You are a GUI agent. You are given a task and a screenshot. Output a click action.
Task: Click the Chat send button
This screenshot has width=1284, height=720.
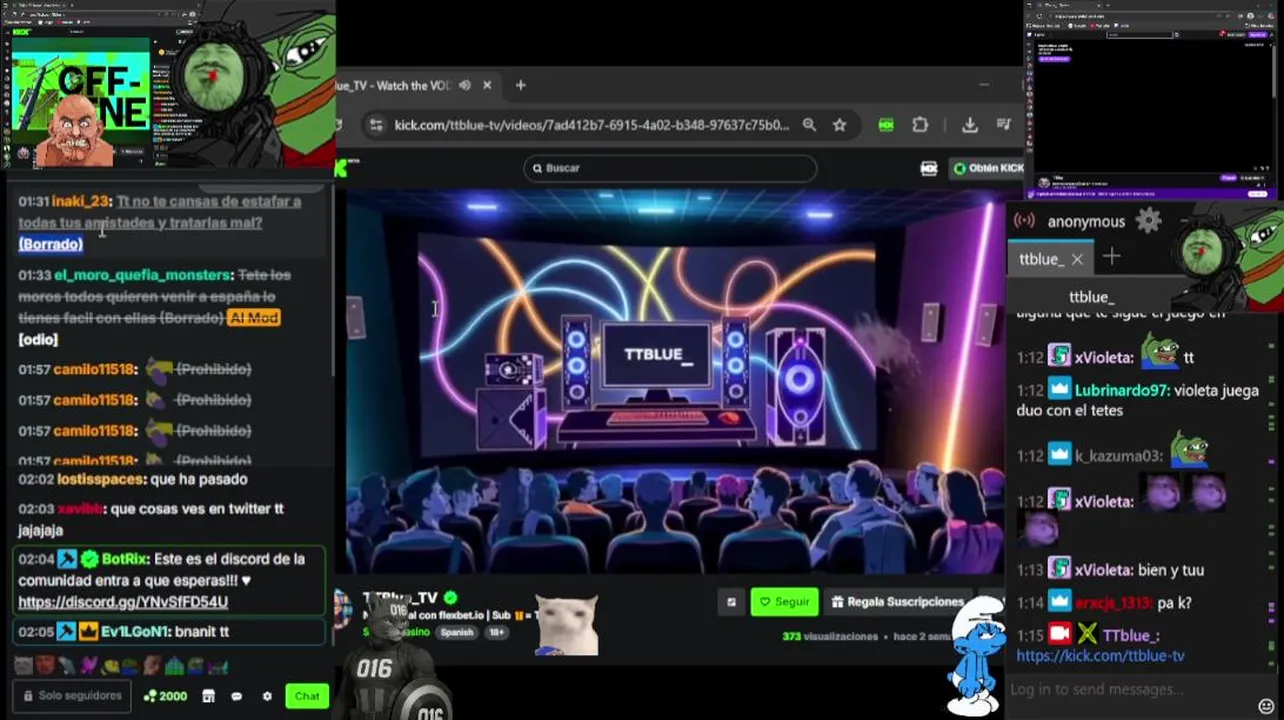click(307, 696)
